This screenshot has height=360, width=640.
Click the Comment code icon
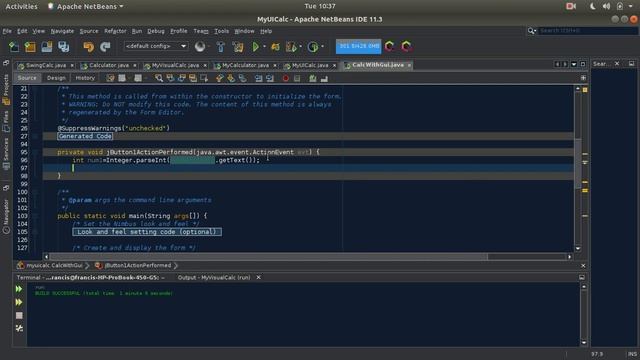pos(313,78)
